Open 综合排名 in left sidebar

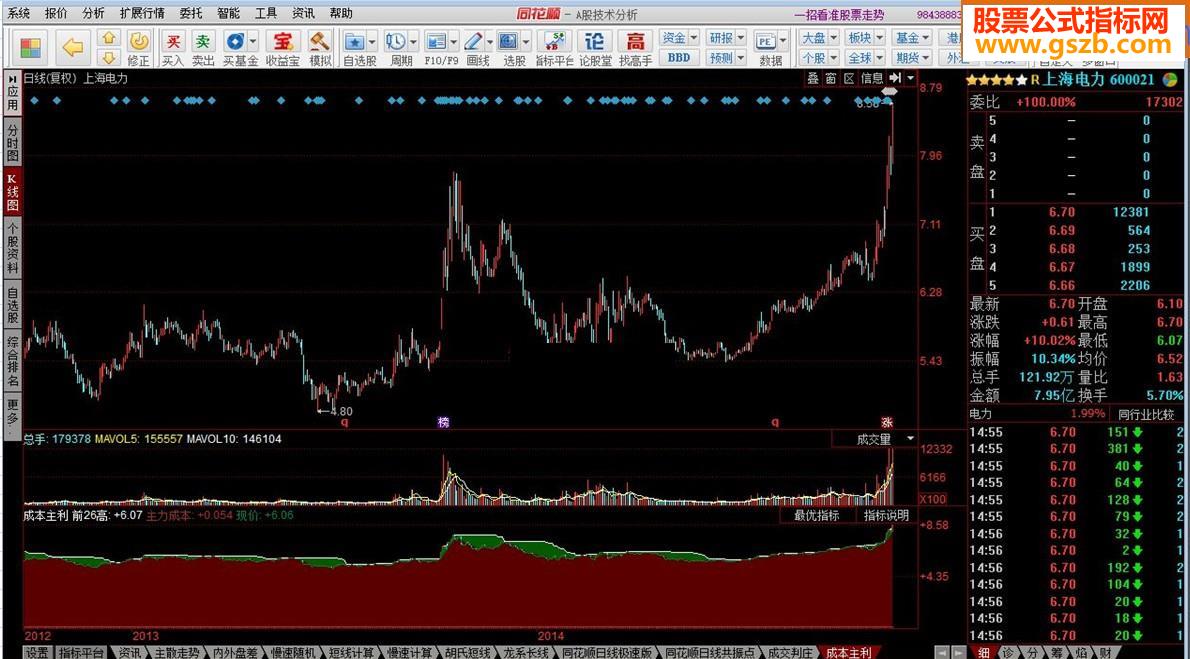click(x=11, y=361)
